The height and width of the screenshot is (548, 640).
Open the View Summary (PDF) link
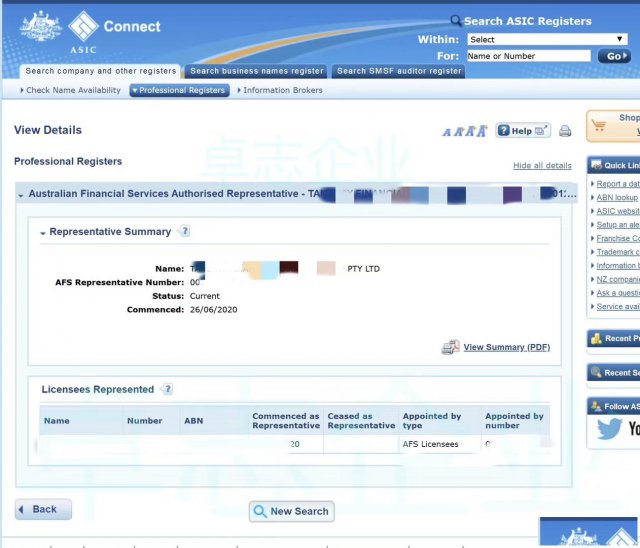click(506, 347)
